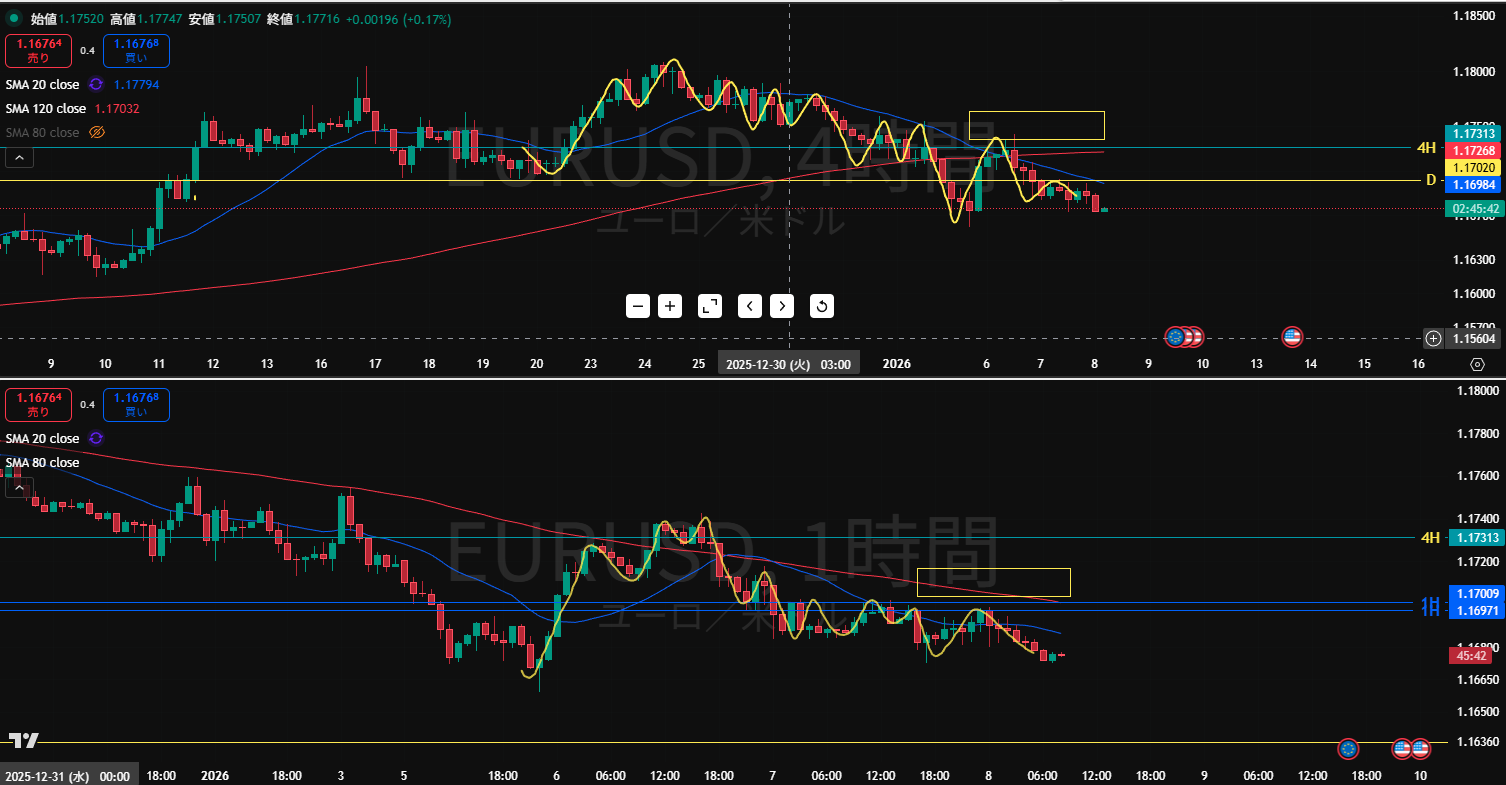Collapse the indicator legend in upper chart
The height and width of the screenshot is (785, 1506).
[x=18, y=157]
